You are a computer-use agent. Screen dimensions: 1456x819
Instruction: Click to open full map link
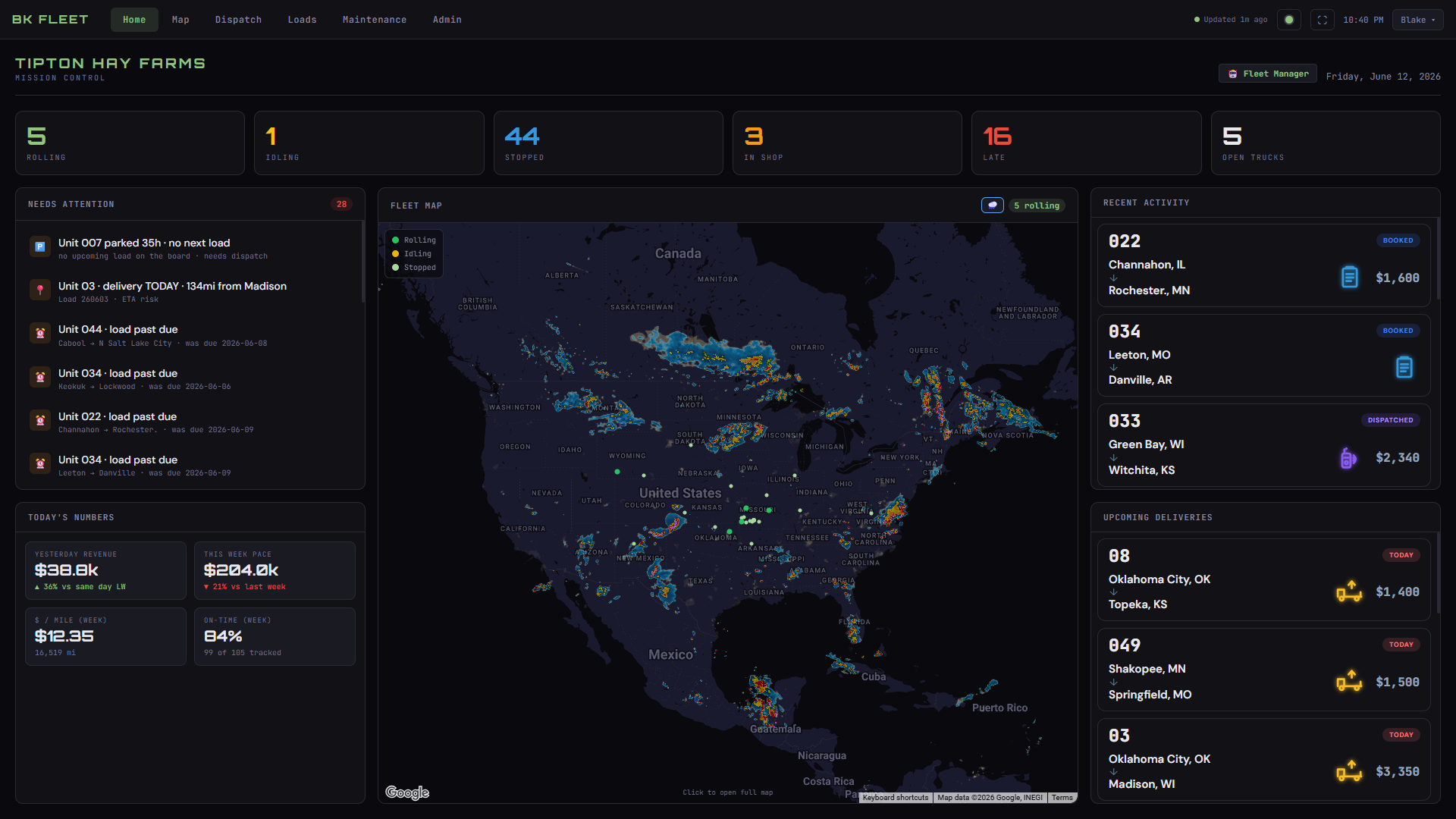click(727, 792)
